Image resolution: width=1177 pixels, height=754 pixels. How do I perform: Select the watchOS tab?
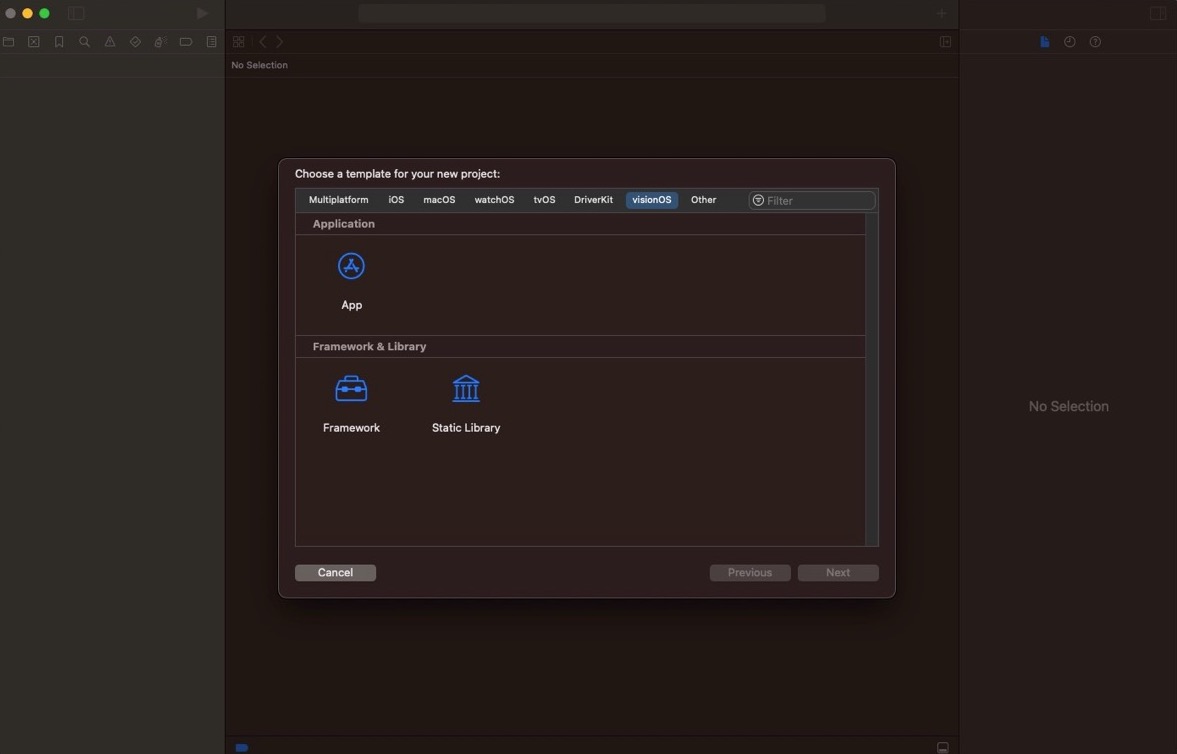pyautogui.click(x=495, y=200)
